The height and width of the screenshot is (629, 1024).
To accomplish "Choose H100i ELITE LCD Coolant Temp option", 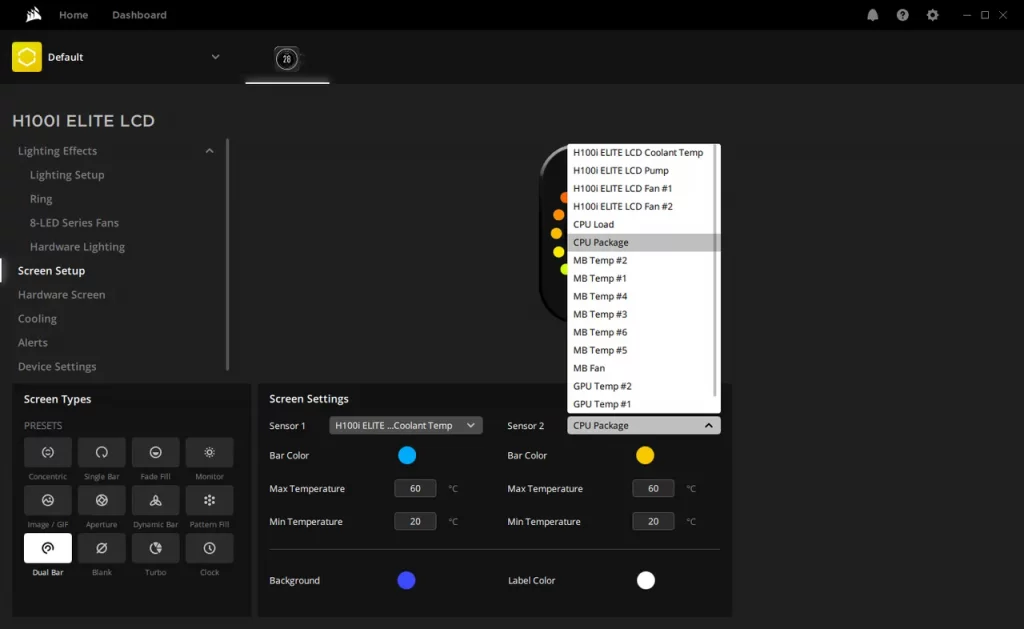I will [641, 153].
